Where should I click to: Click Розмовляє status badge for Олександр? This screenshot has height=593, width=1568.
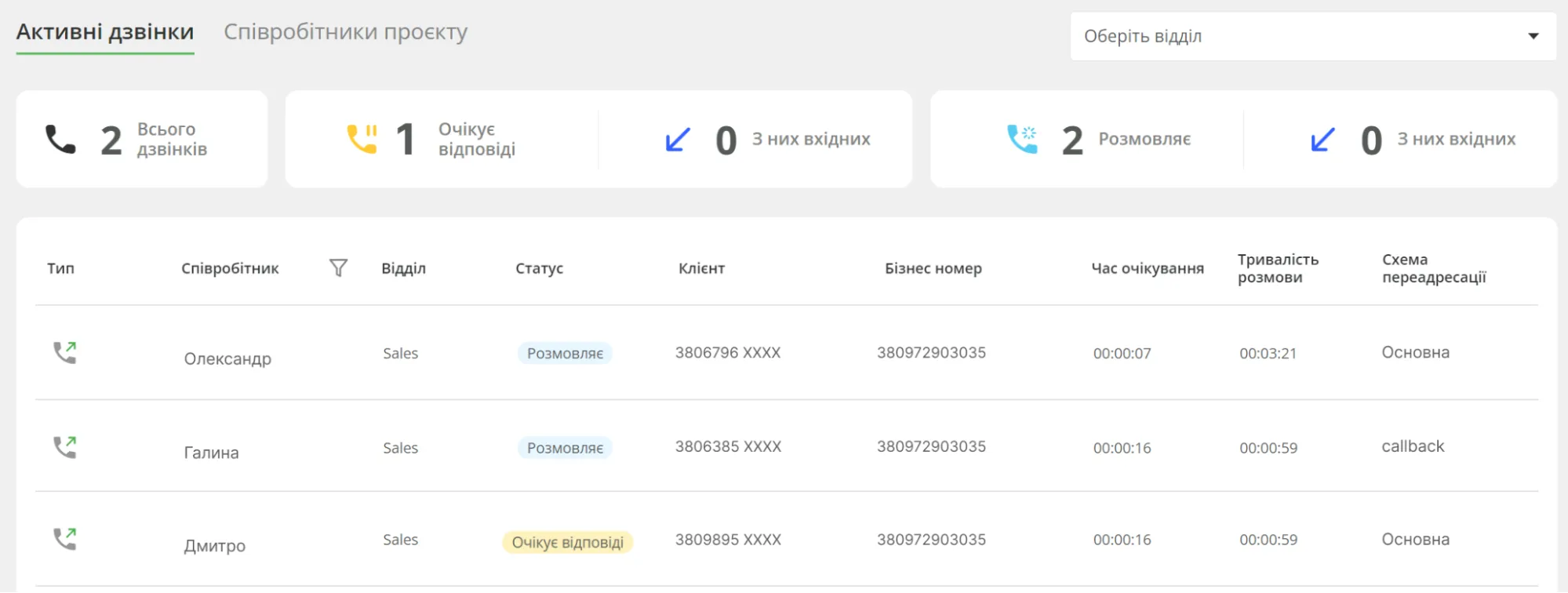click(x=565, y=354)
